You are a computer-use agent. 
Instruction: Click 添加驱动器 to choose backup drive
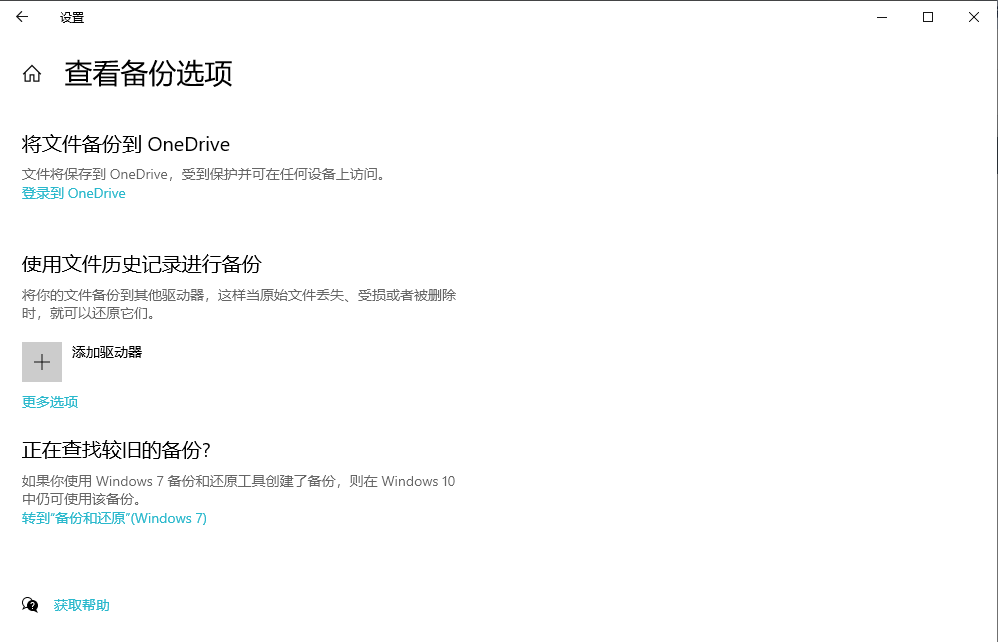(x=109, y=354)
